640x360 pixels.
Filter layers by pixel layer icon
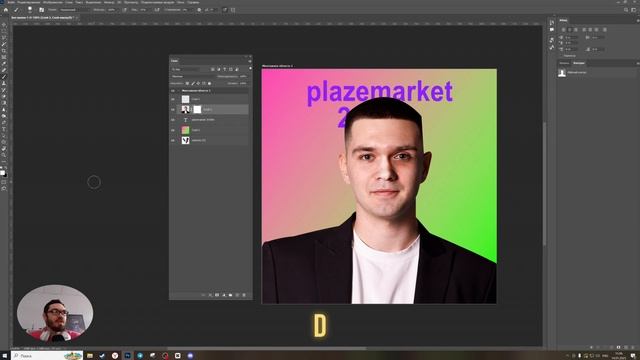(213, 69)
